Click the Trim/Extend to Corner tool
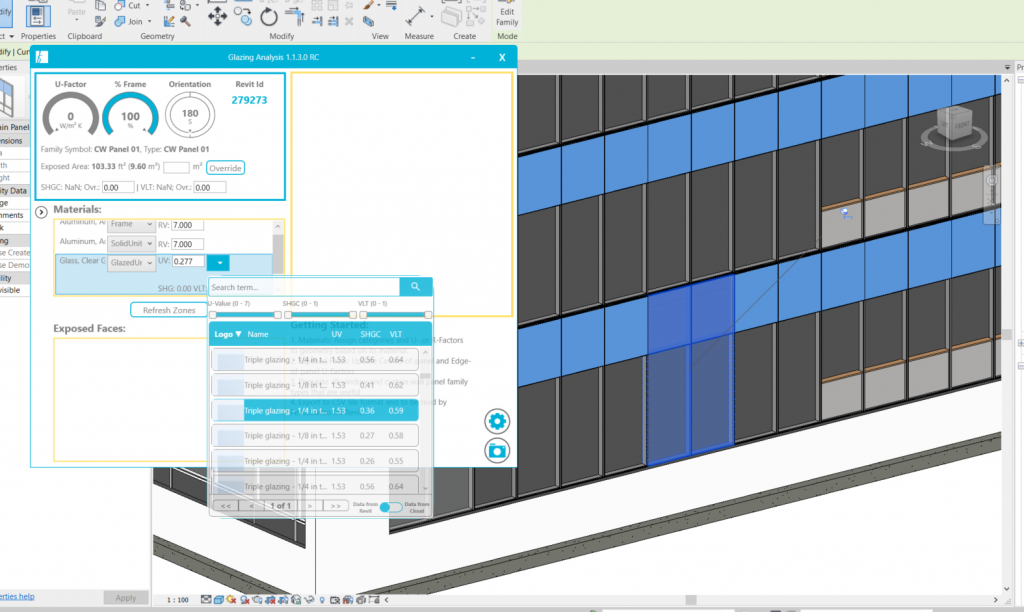This screenshot has height=612, width=1024. tap(295, 18)
